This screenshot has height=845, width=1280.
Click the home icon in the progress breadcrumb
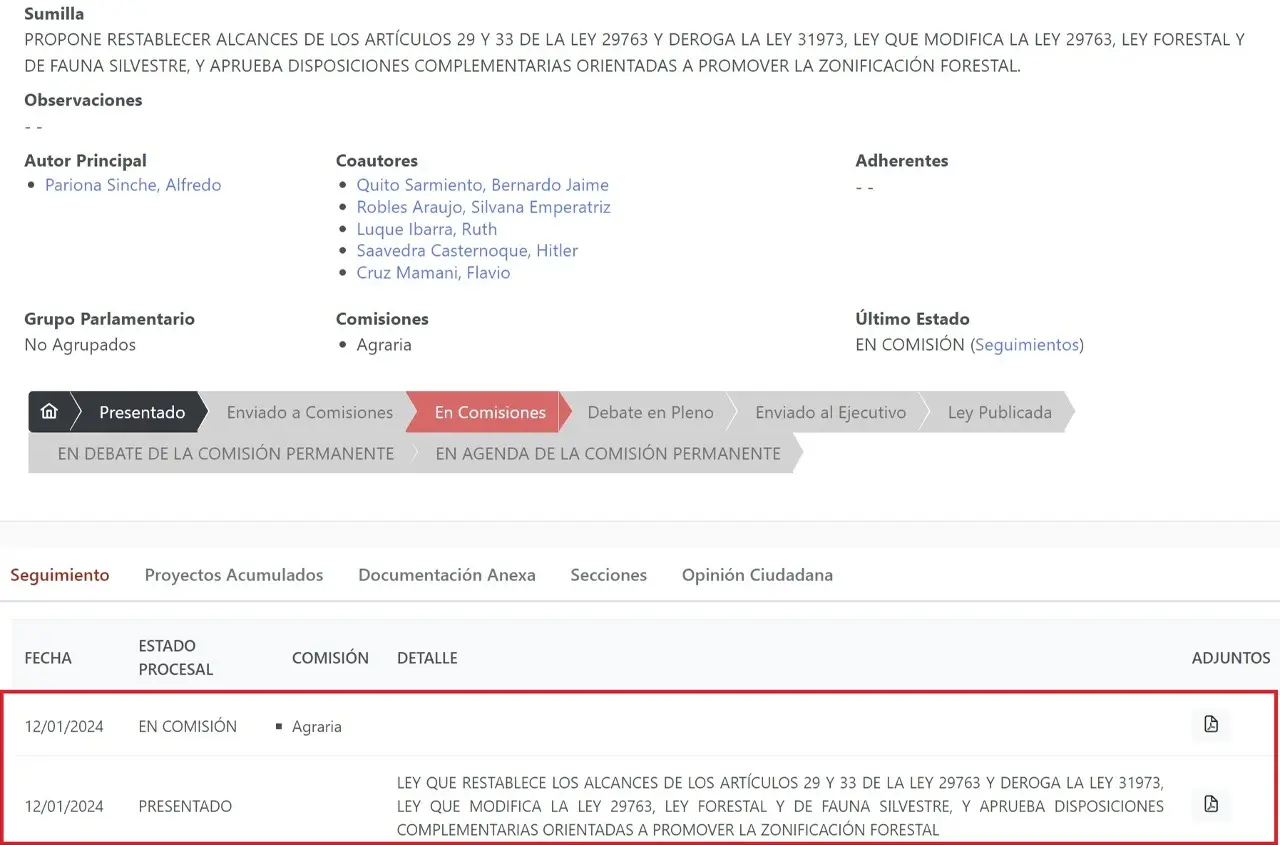(48, 411)
